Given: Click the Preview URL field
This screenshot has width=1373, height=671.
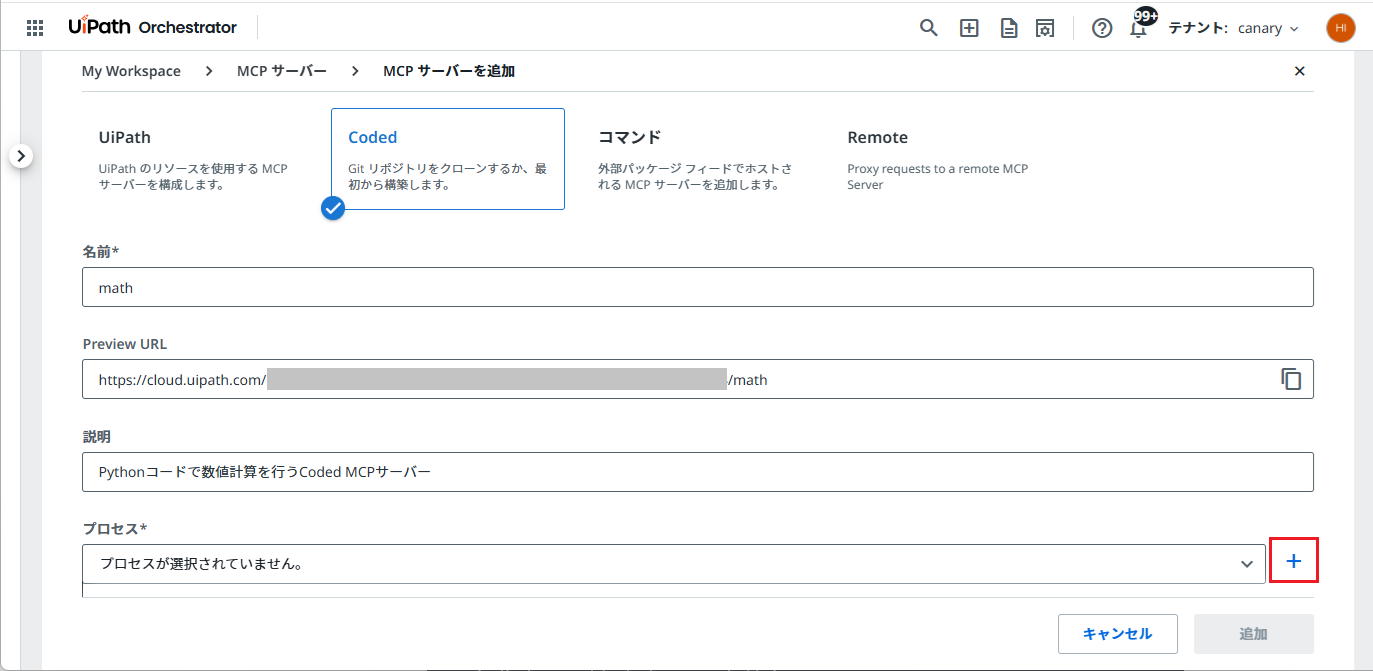Looking at the screenshot, I should (x=698, y=379).
